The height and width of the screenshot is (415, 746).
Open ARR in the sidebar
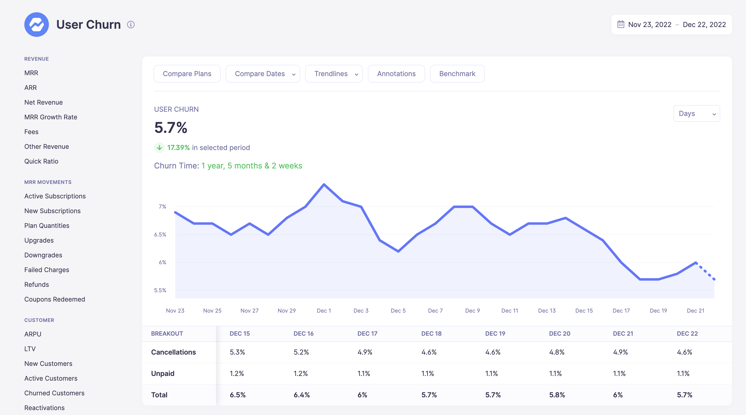pos(30,88)
